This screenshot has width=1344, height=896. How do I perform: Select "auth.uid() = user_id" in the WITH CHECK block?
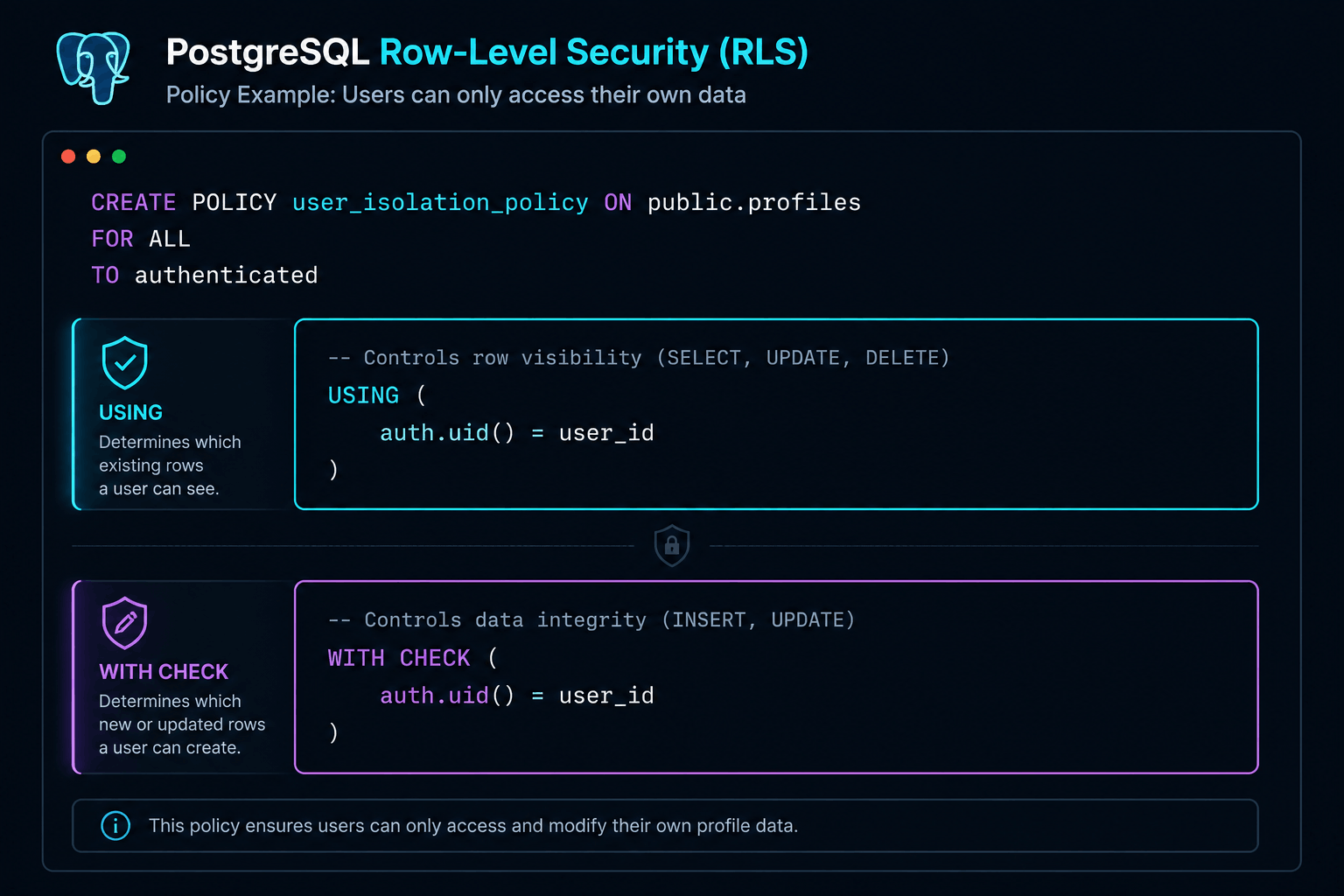click(x=517, y=696)
